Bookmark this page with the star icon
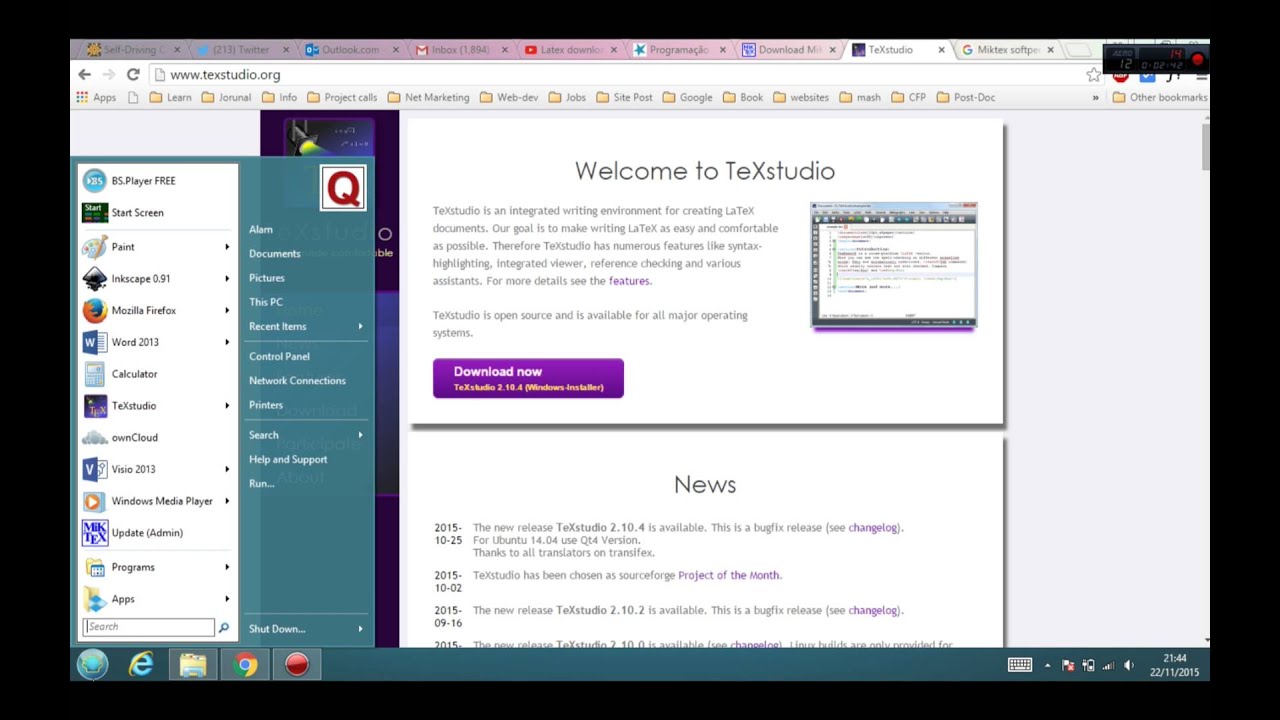The width and height of the screenshot is (1280, 720). pyautogui.click(x=1093, y=75)
